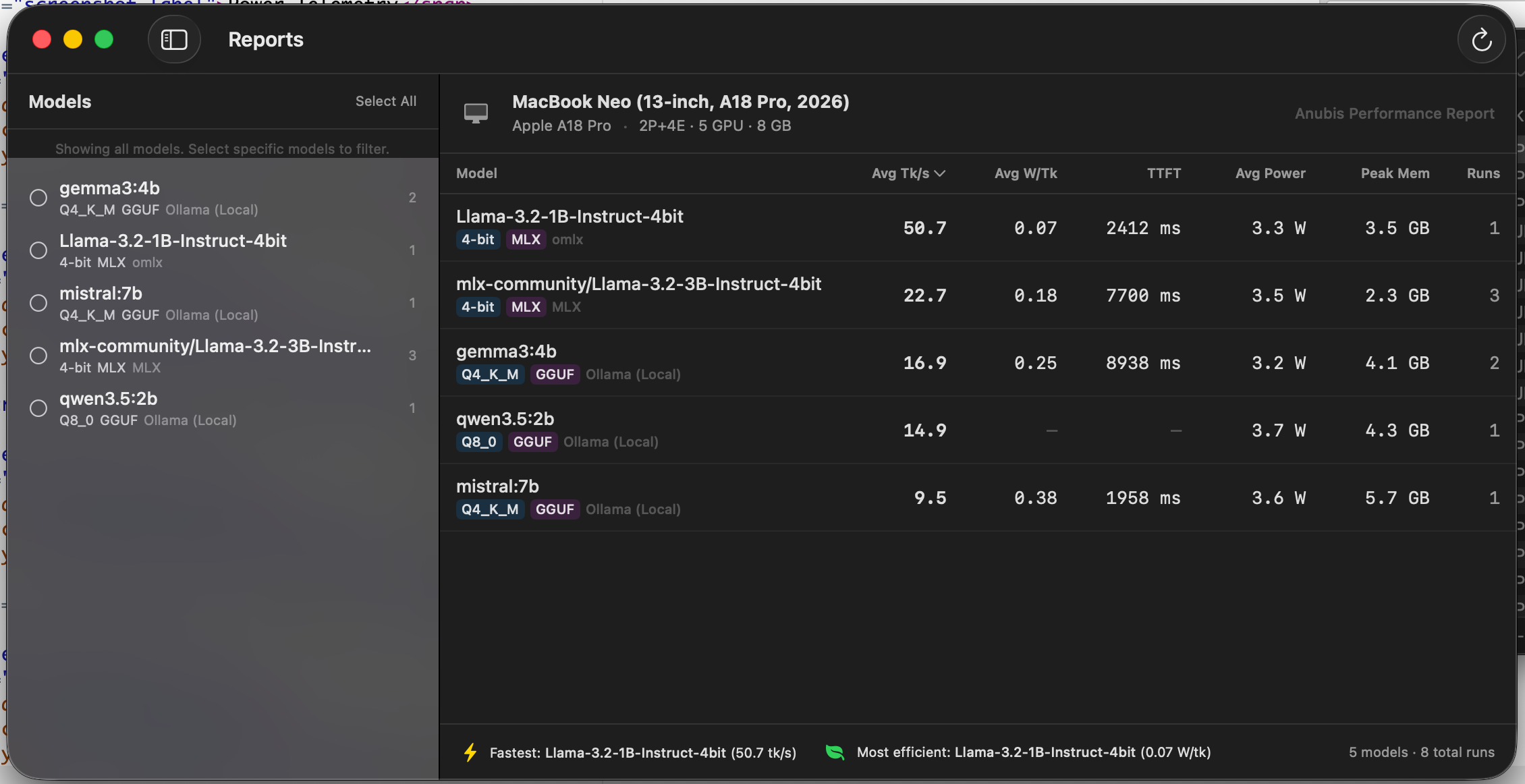
Task: Sort by TTFT column header
Action: tap(1163, 173)
